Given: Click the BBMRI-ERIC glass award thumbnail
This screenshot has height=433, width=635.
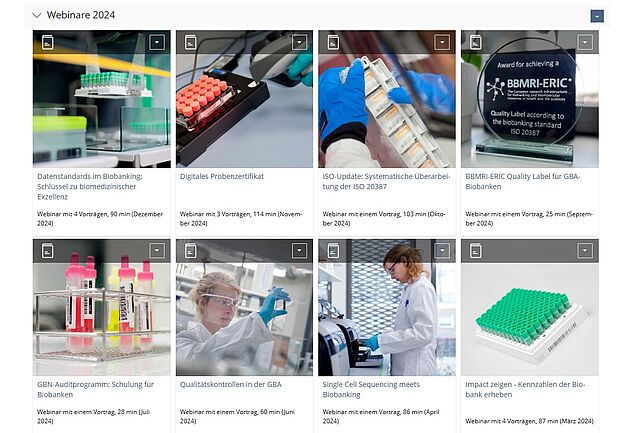Looking at the screenshot, I should click(530, 99).
